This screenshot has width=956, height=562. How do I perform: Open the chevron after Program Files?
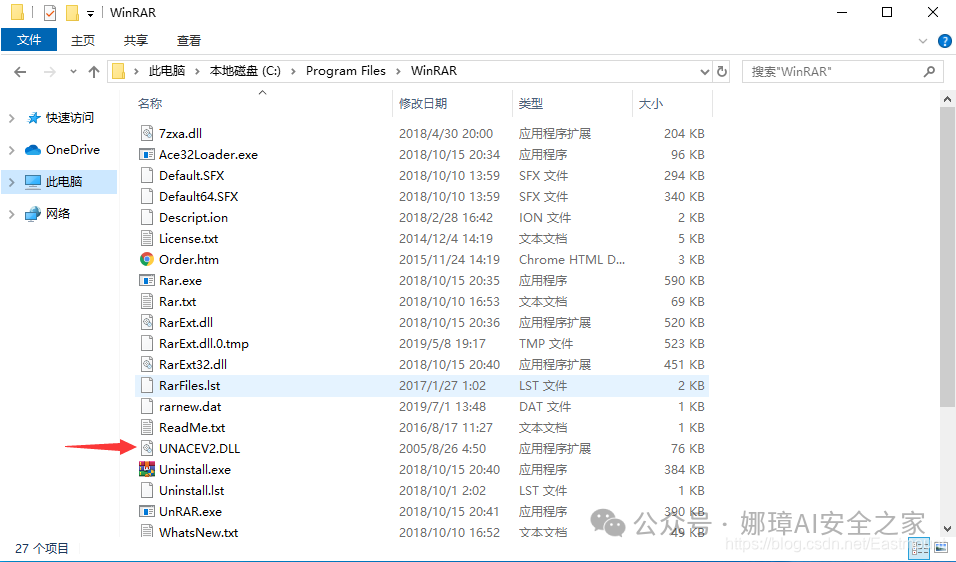[x=398, y=71]
